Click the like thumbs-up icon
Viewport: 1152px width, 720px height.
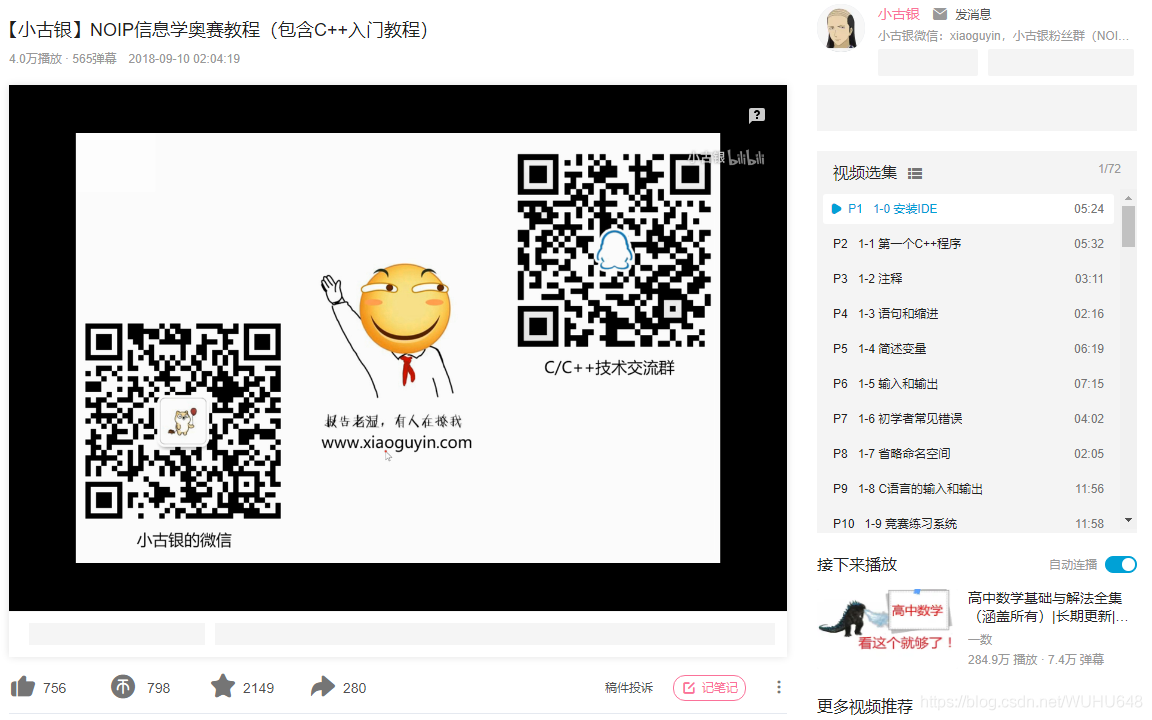click(23, 687)
